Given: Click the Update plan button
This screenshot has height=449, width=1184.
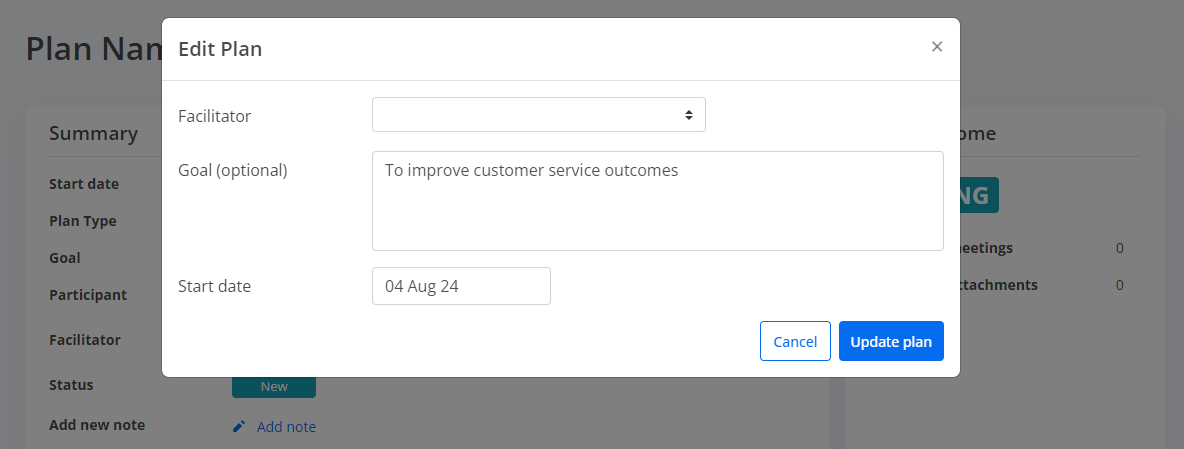Looking at the screenshot, I should 891,341.
